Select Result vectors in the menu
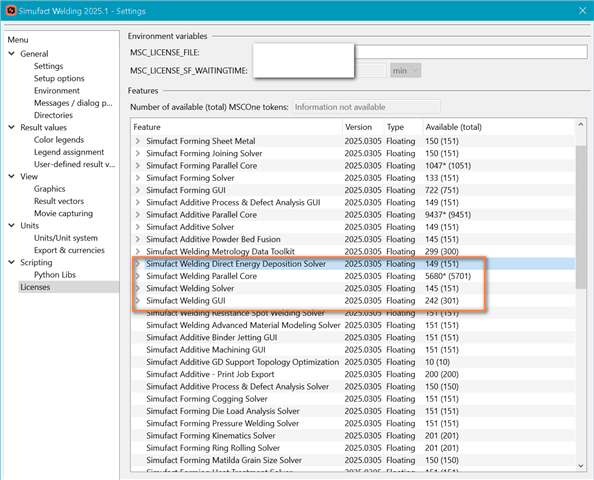Viewport: 594px width, 480px height. click(x=59, y=201)
